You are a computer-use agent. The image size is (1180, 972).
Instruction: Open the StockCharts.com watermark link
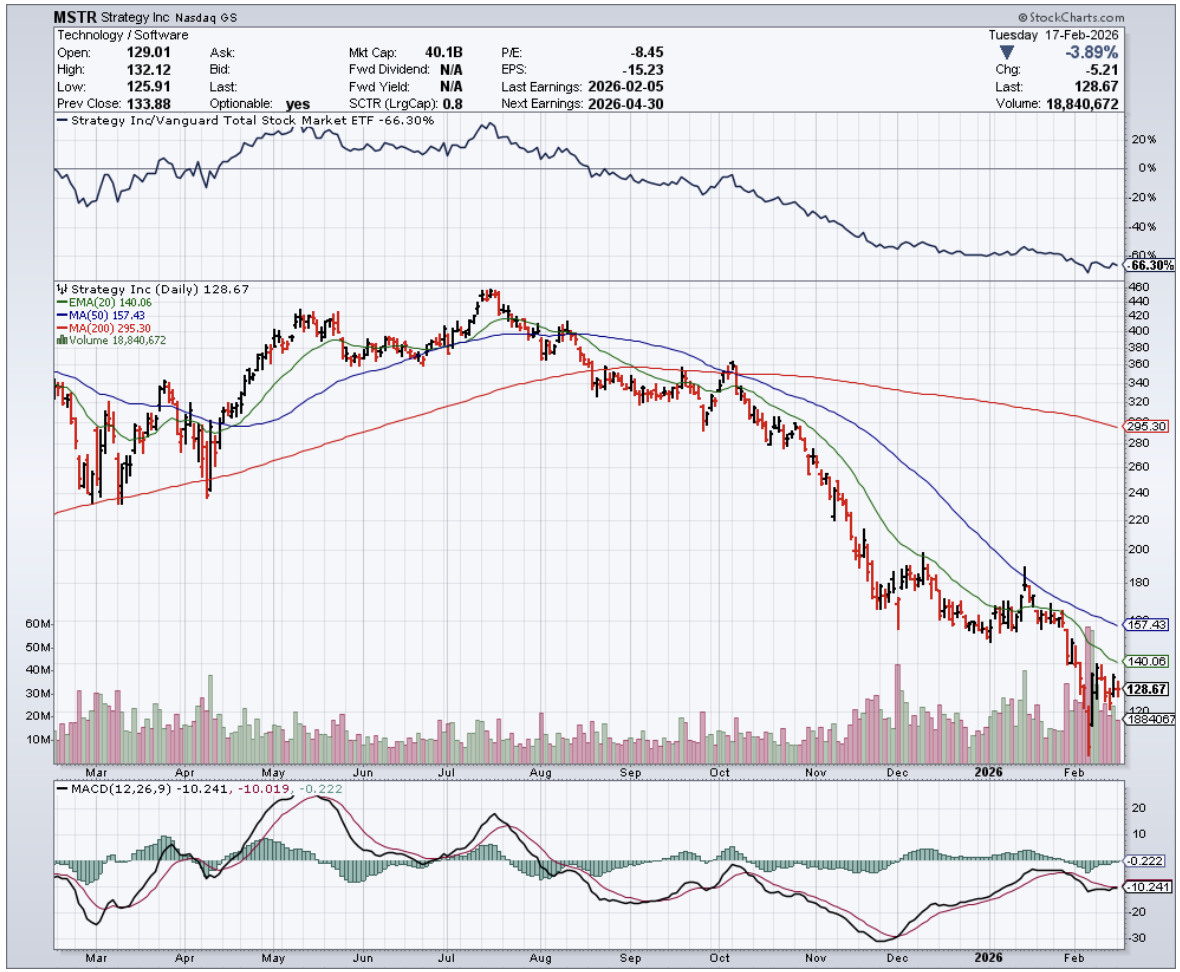1076,18
